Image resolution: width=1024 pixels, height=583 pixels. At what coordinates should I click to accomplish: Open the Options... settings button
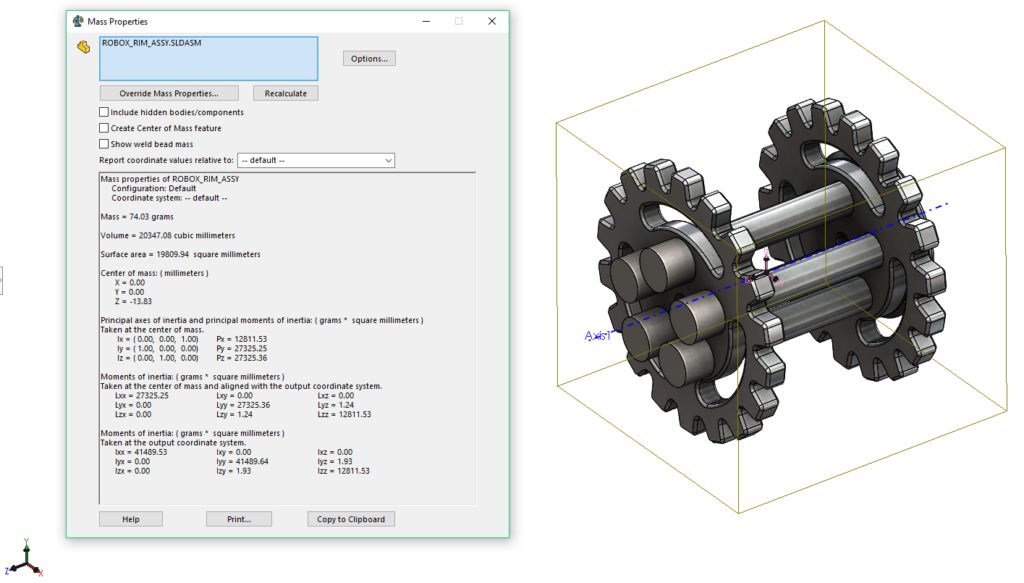pos(369,59)
